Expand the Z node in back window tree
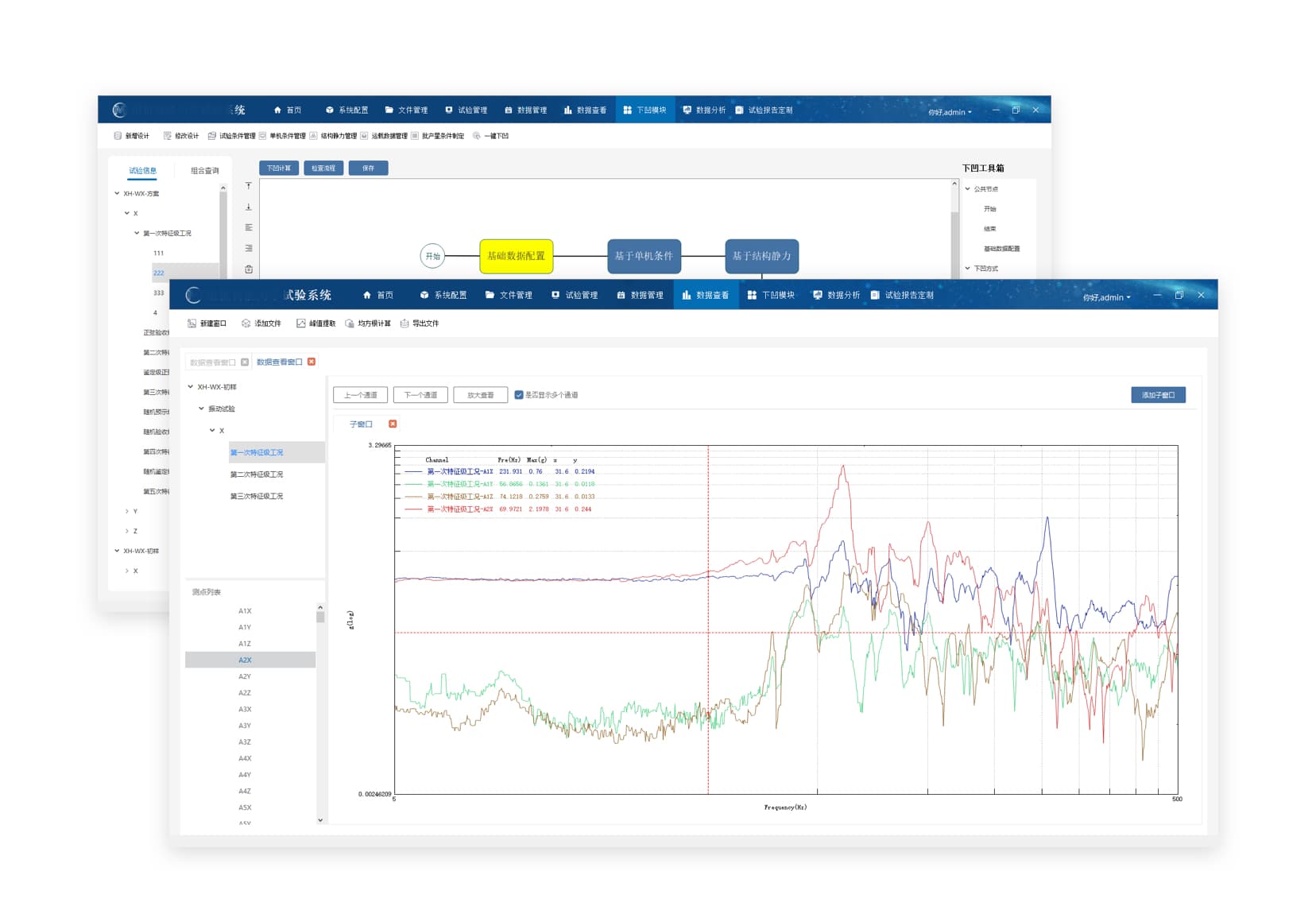 [x=127, y=531]
